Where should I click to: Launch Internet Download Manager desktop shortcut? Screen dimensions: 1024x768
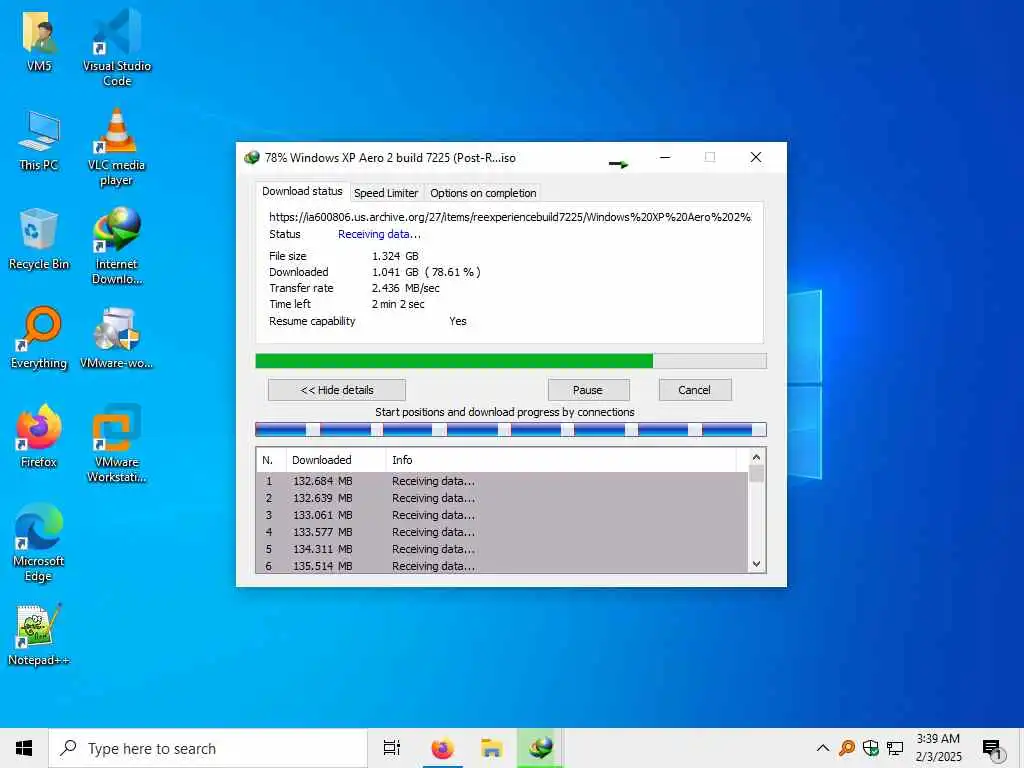[117, 246]
